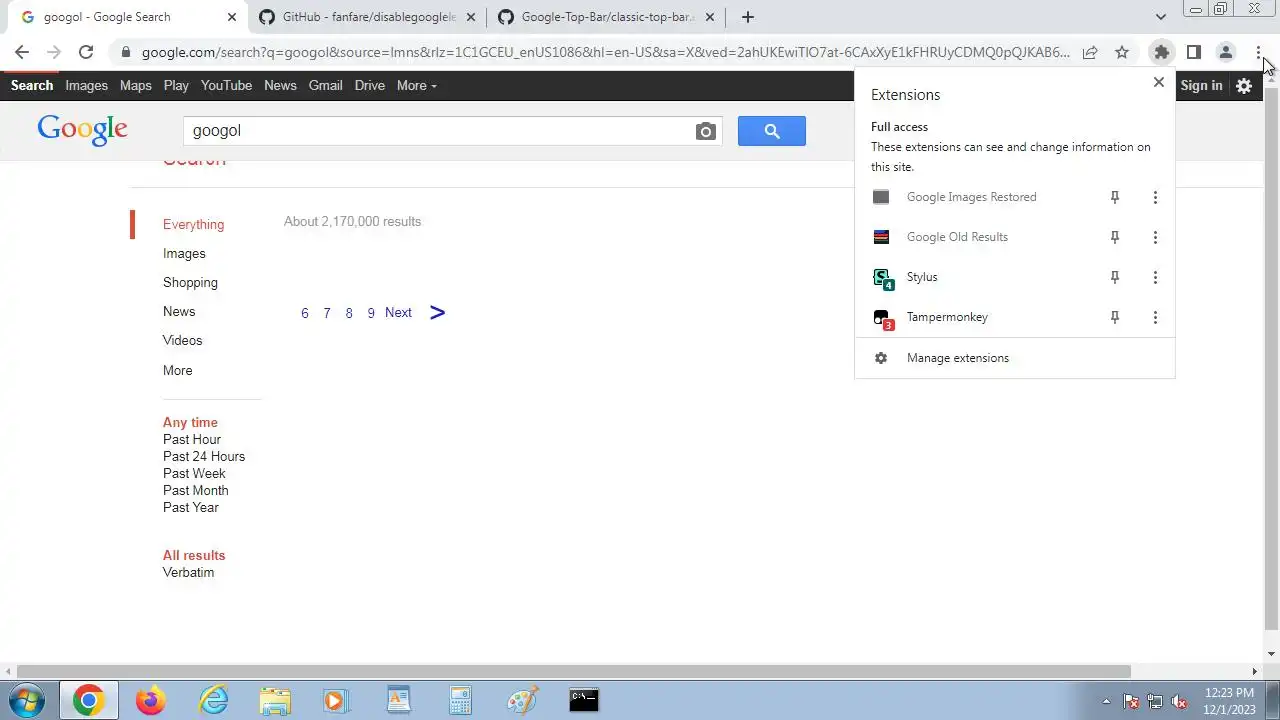Click the blue search magnifier button
Screen dimensions: 1280x720
coord(772,131)
